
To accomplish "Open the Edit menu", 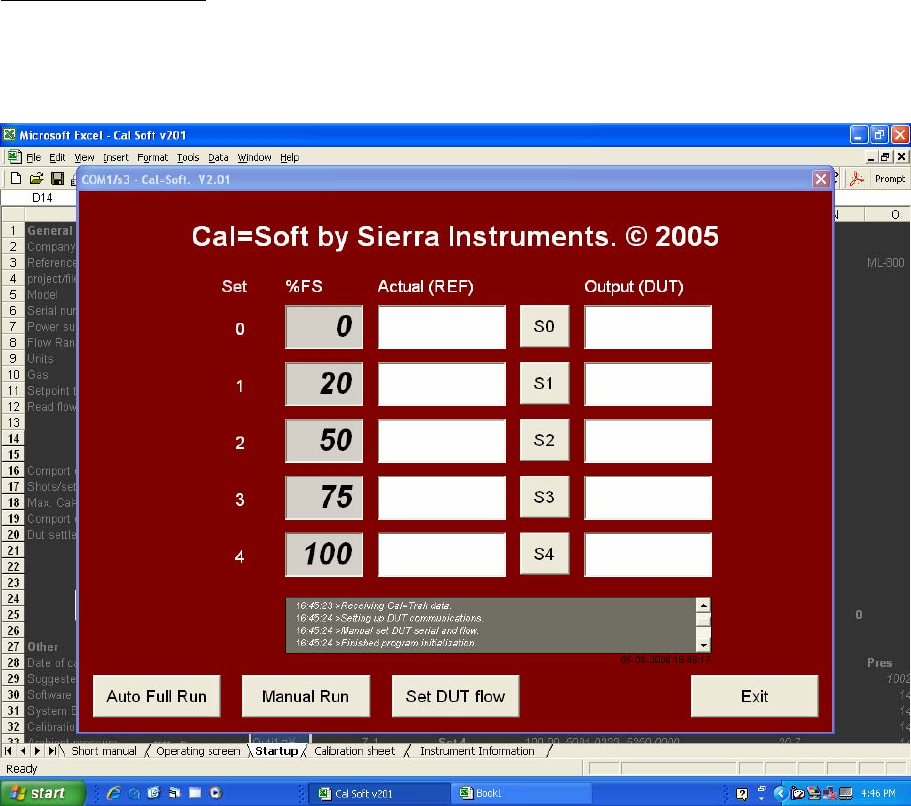I will tap(57, 157).
